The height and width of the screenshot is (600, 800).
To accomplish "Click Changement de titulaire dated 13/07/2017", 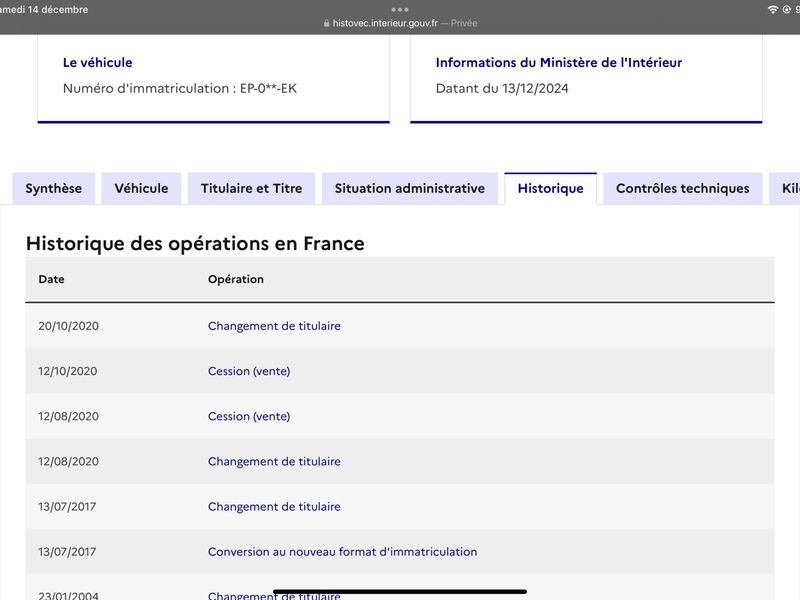I will pyautogui.click(x=274, y=507).
